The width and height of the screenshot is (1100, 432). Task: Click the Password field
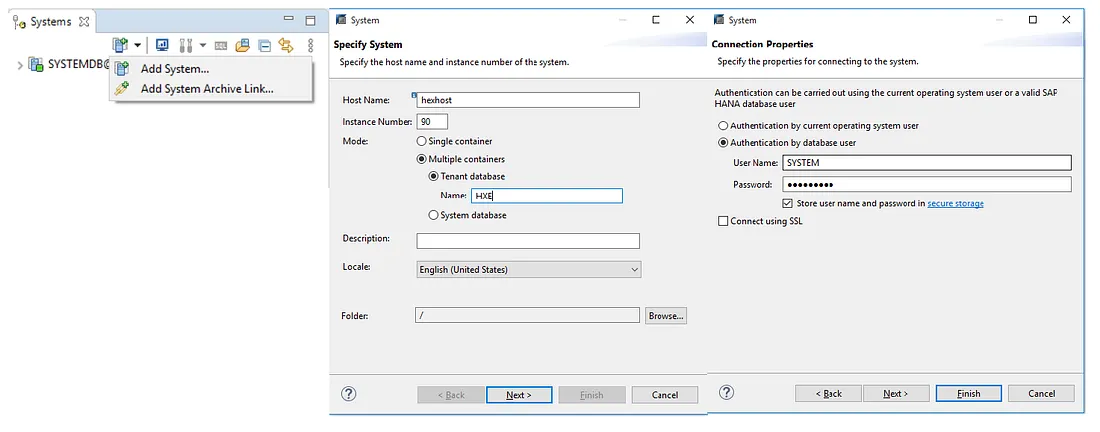tap(927, 184)
